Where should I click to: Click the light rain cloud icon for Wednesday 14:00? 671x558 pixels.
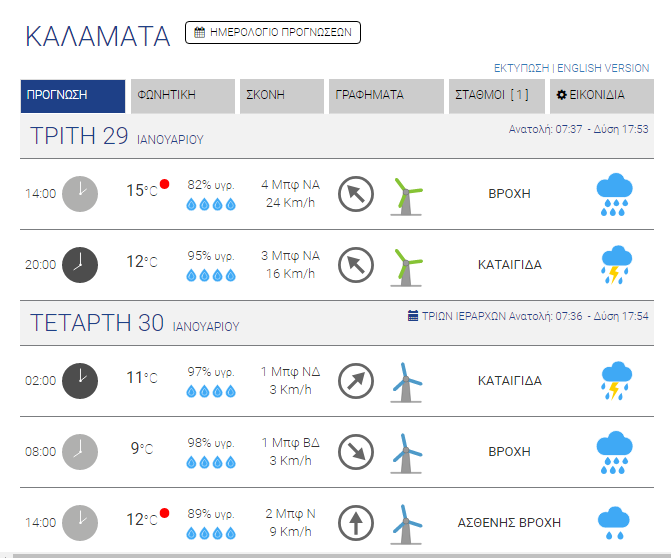coord(613,521)
